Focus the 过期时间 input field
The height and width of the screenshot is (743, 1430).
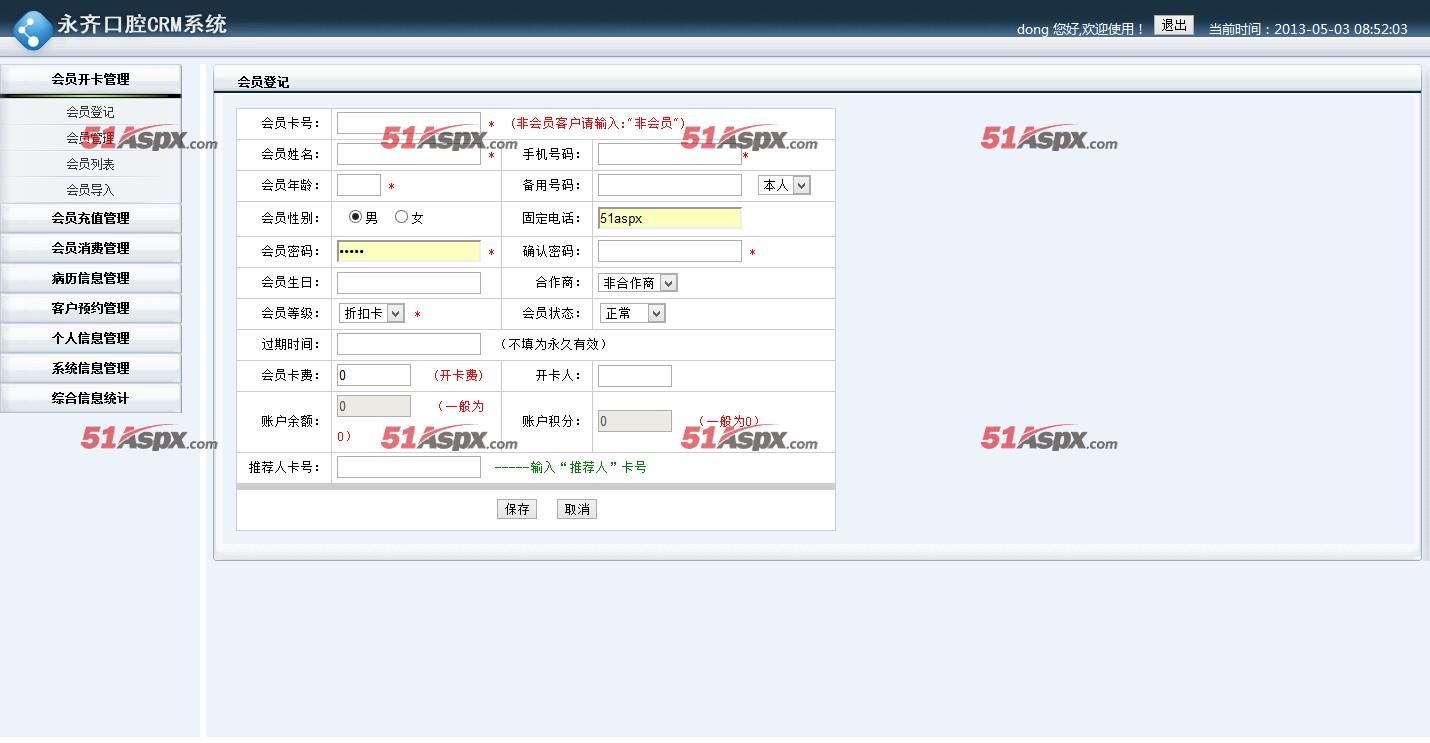(x=409, y=344)
